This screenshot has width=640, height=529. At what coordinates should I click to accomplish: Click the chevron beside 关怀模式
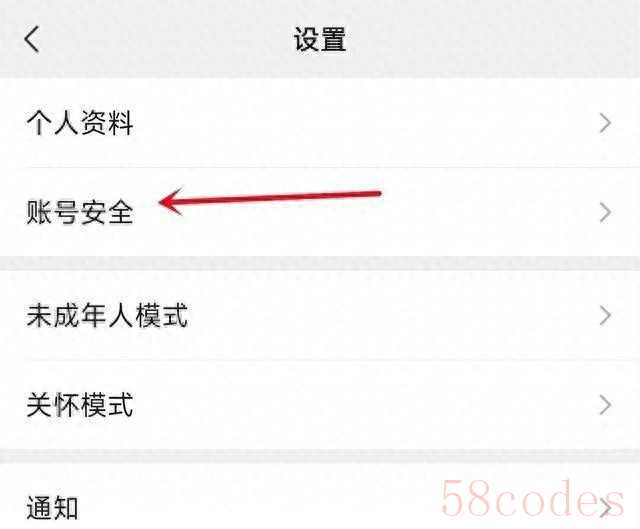[x=605, y=405]
